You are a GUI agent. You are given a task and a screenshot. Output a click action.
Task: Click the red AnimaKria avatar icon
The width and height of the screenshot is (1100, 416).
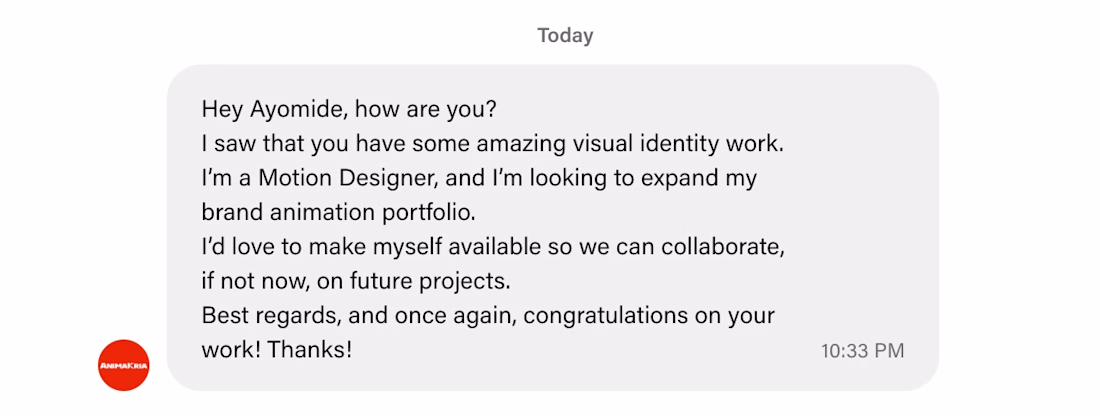click(x=124, y=365)
